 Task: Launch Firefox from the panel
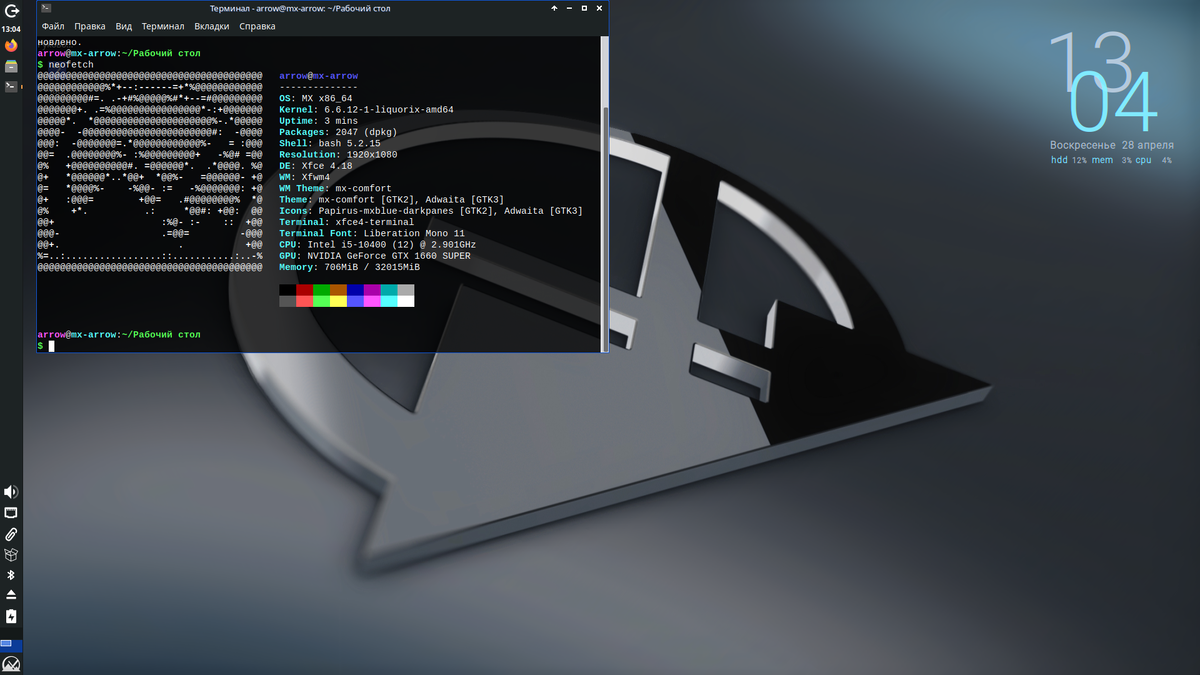(x=11, y=44)
